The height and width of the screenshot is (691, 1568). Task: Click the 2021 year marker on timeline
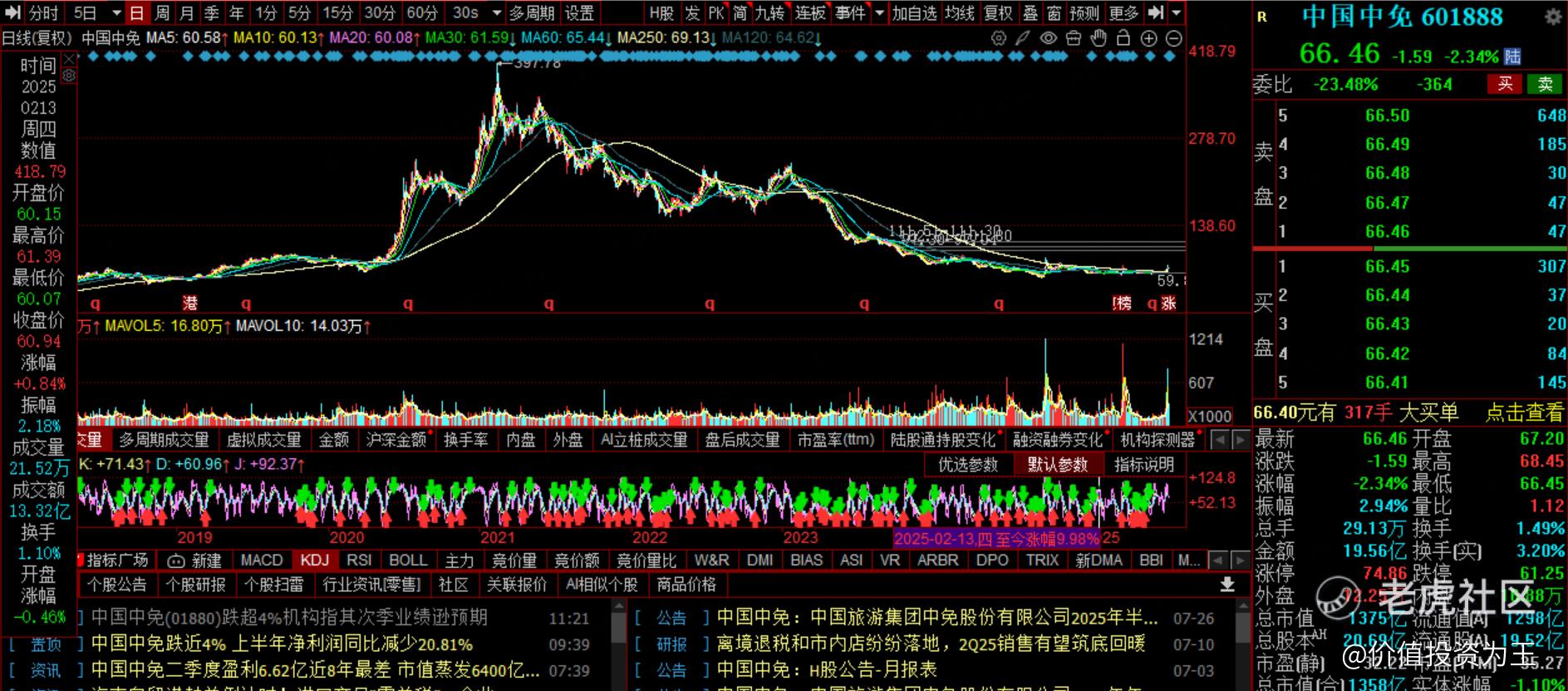pos(498,538)
